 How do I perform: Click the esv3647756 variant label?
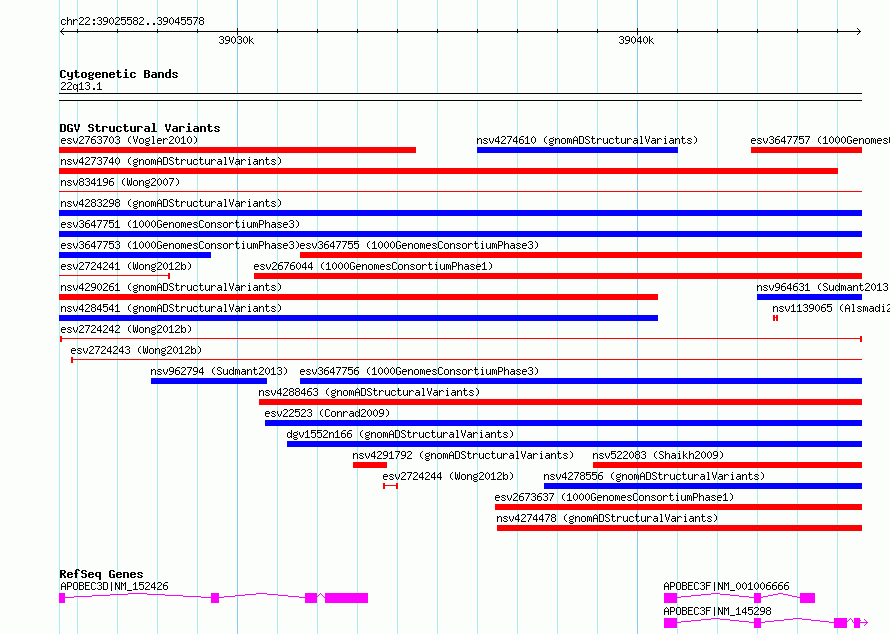coord(419,371)
